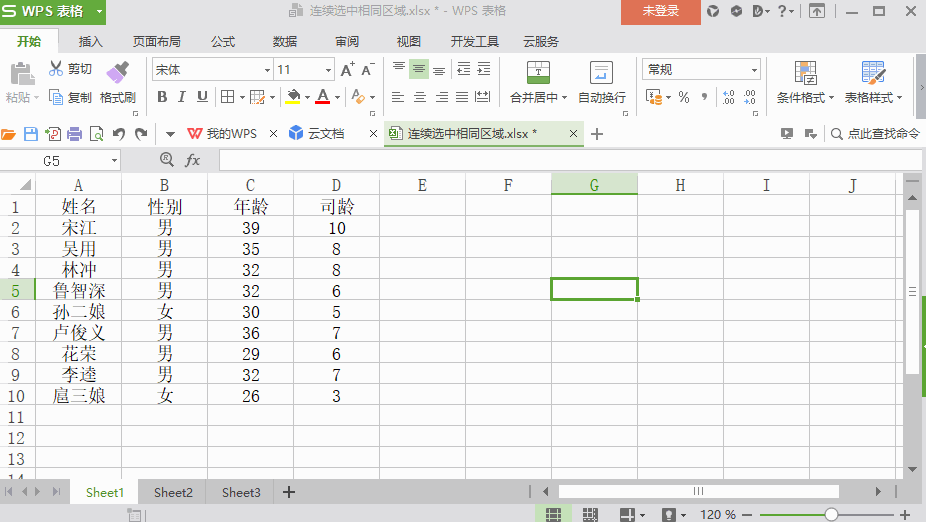Click the print preview icon
Screen dimensions: 926x522
96,134
